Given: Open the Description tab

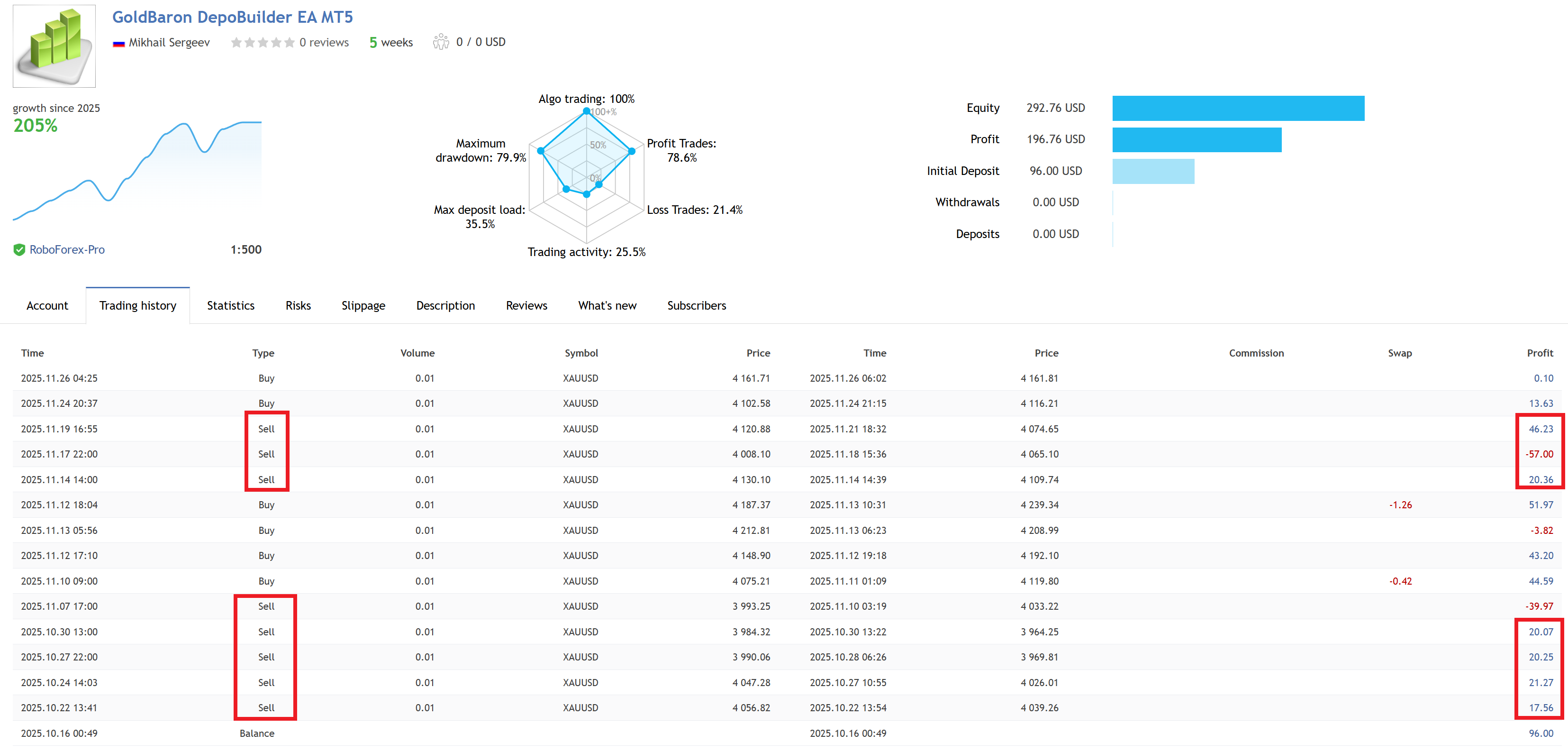Looking at the screenshot, I should [445, 306].
